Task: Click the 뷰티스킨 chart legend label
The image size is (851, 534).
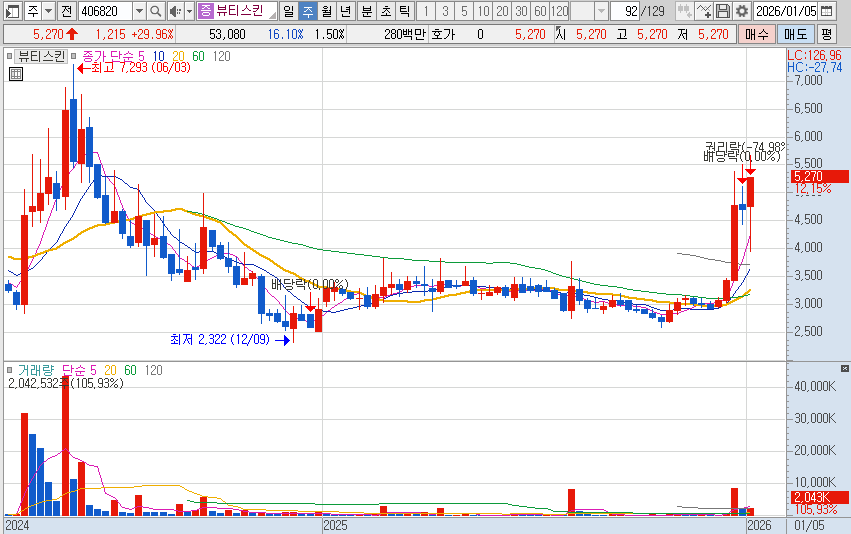Action: (x=41, y=56)
